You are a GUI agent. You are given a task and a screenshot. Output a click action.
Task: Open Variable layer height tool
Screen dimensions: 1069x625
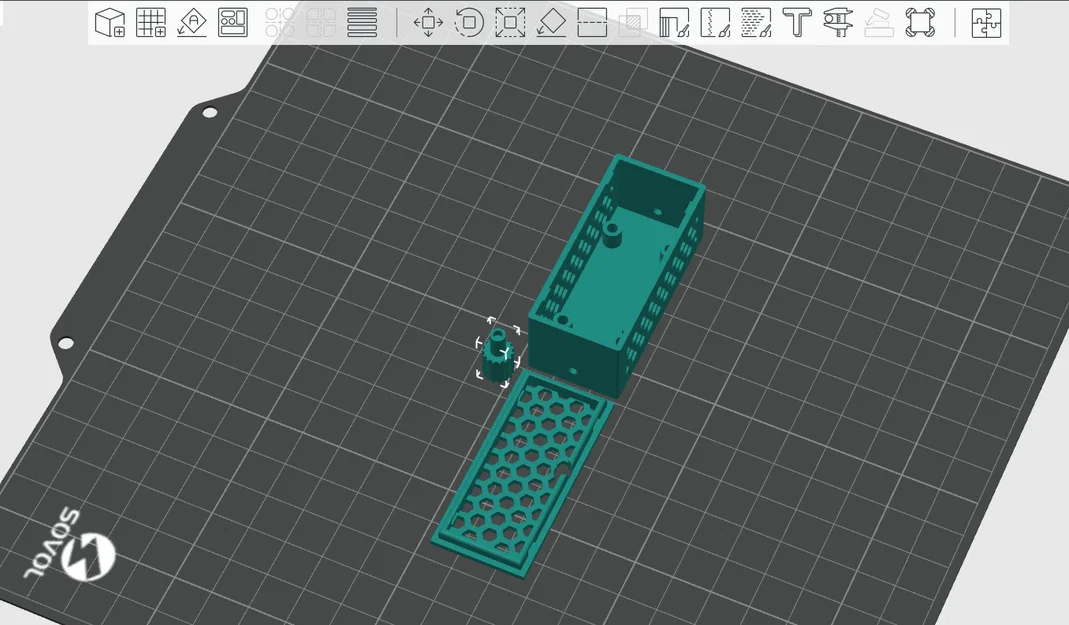pos(362,22)
